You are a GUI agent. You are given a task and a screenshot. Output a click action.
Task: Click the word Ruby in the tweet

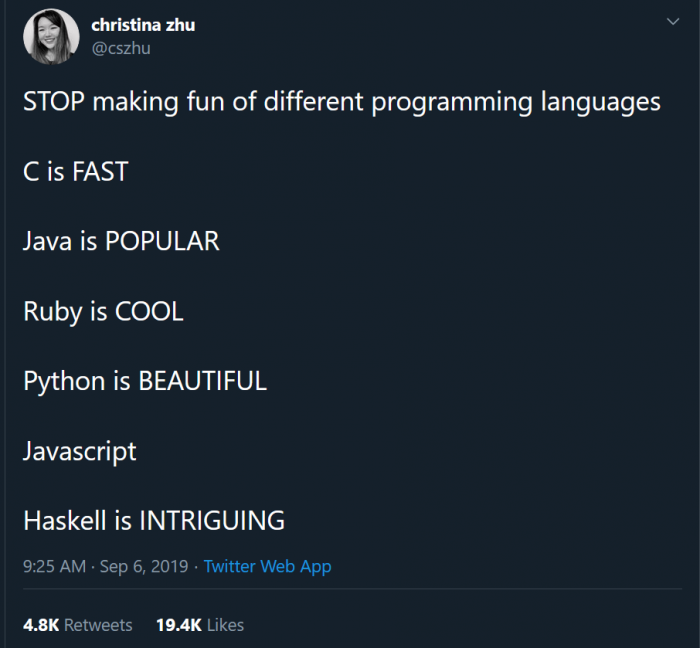click(53, 311)
